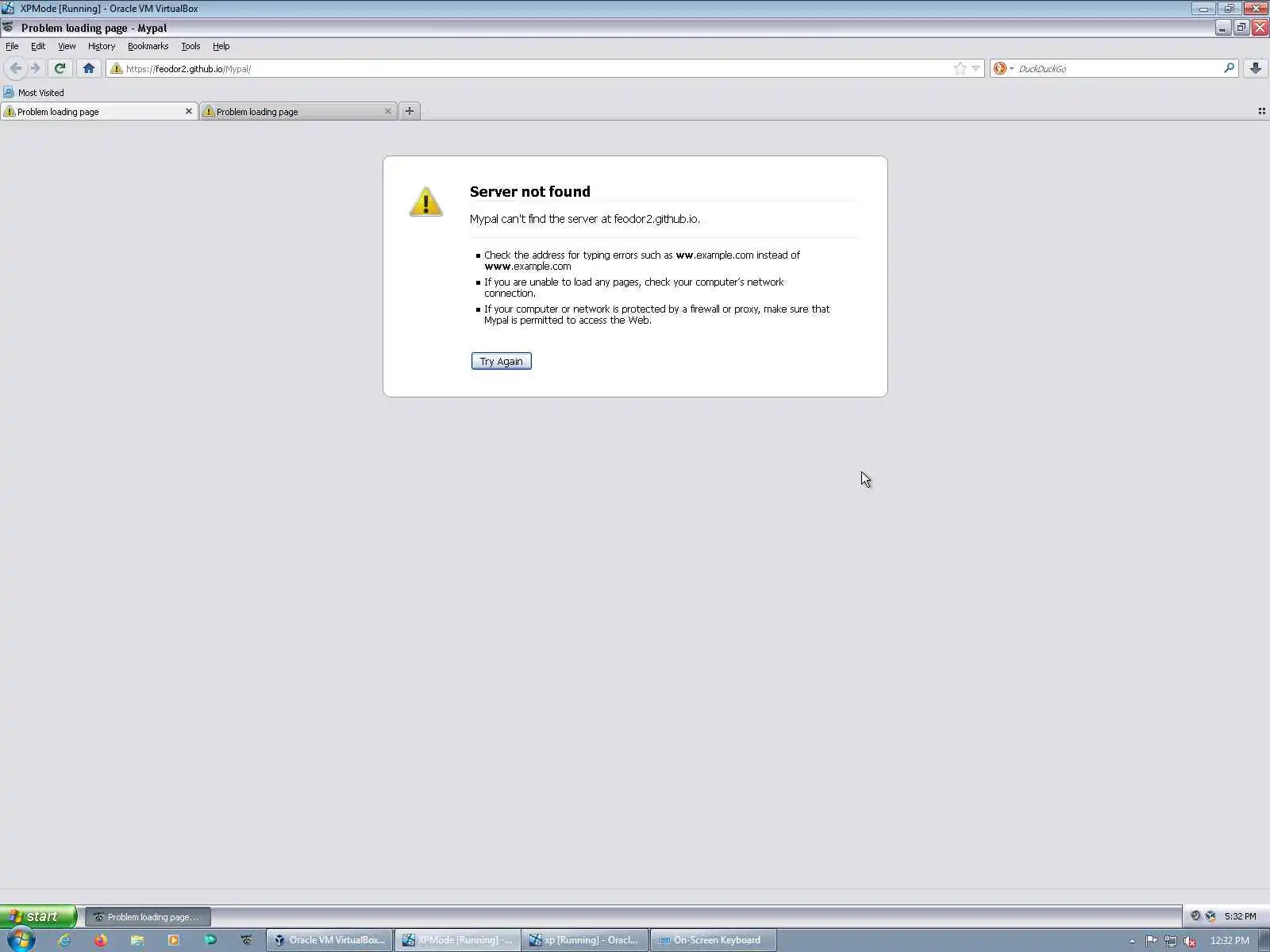Reload the current page
Image resolution: width=1270 pixels, height=952 pixels.
60,68
